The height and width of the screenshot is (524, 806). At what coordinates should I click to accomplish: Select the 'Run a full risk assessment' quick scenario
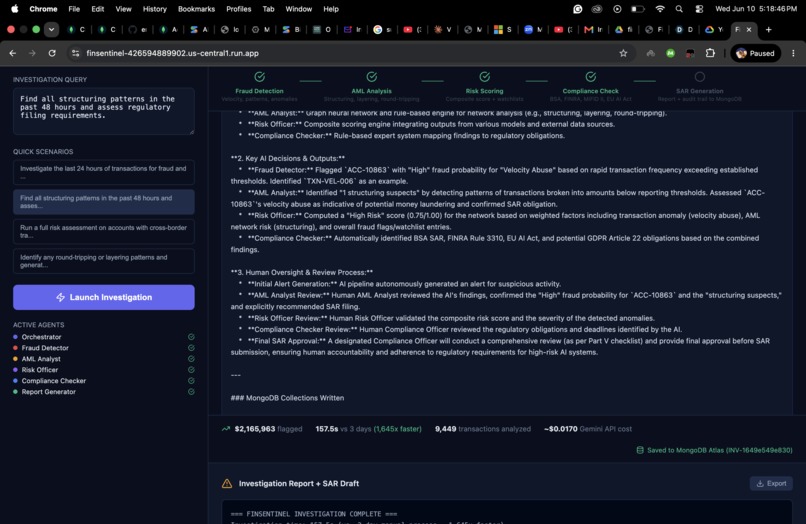click(x=104, y=231)
